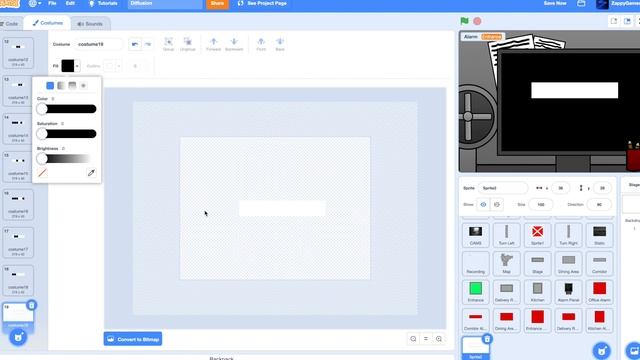Viewport: 640px width, 360px height.
Task: Pick a color with the eyedropper tool
Action: 91,173
